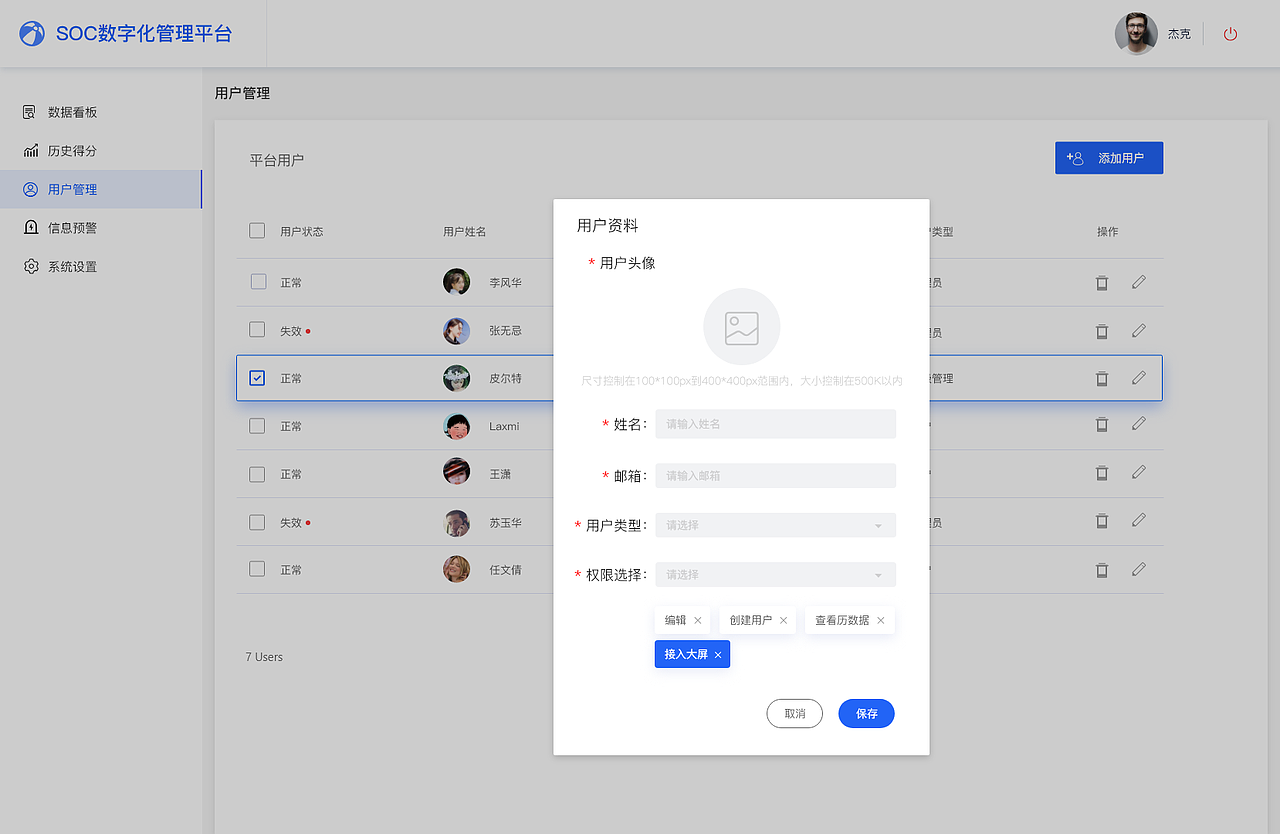Uncheck the checkbox for 皮尔特's row

point(256,378)
